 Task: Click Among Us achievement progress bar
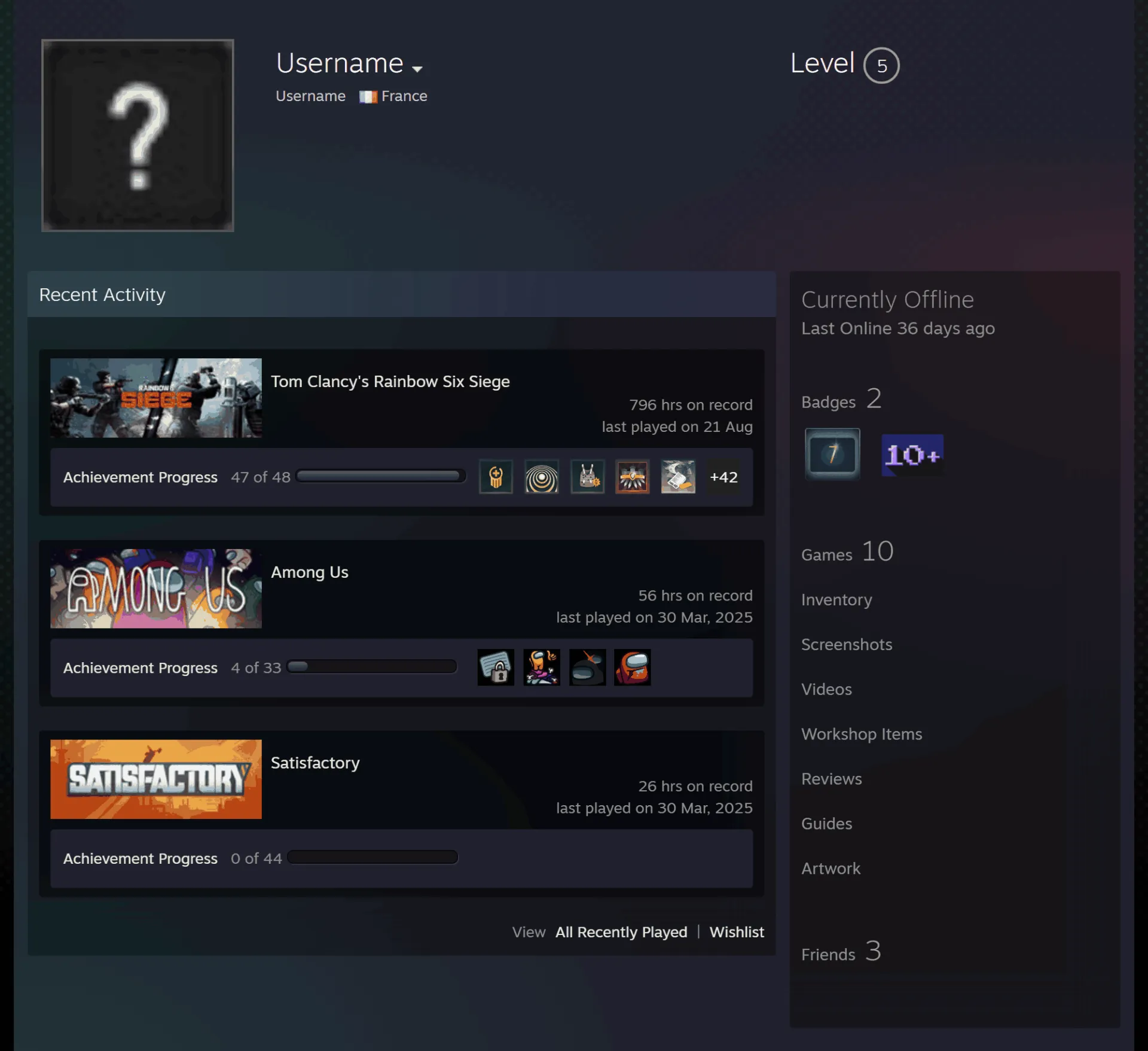click(372, 666)
